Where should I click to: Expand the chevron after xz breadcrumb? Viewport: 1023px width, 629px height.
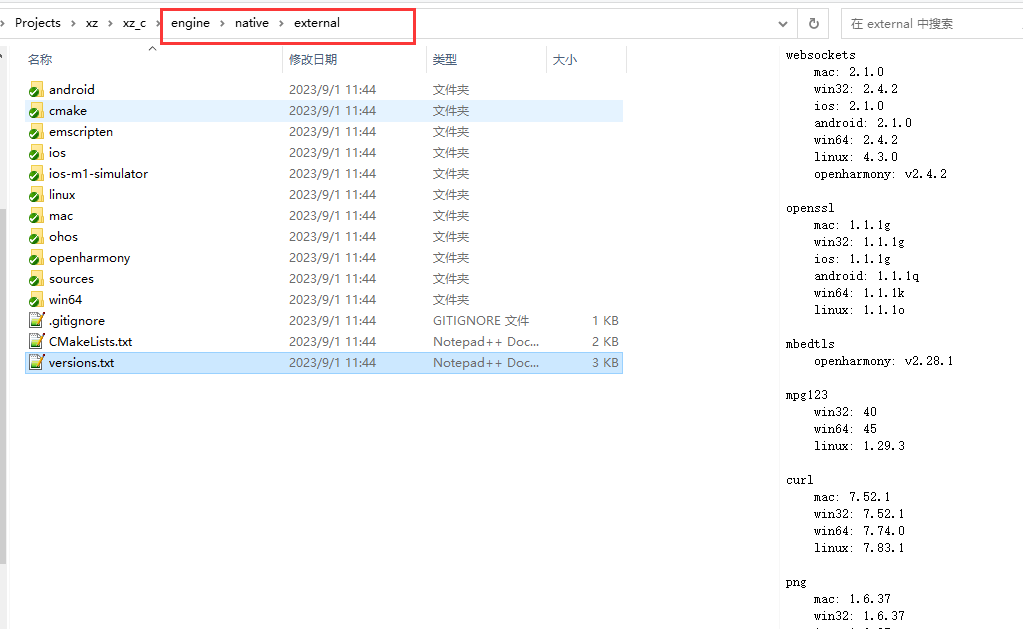110,23
